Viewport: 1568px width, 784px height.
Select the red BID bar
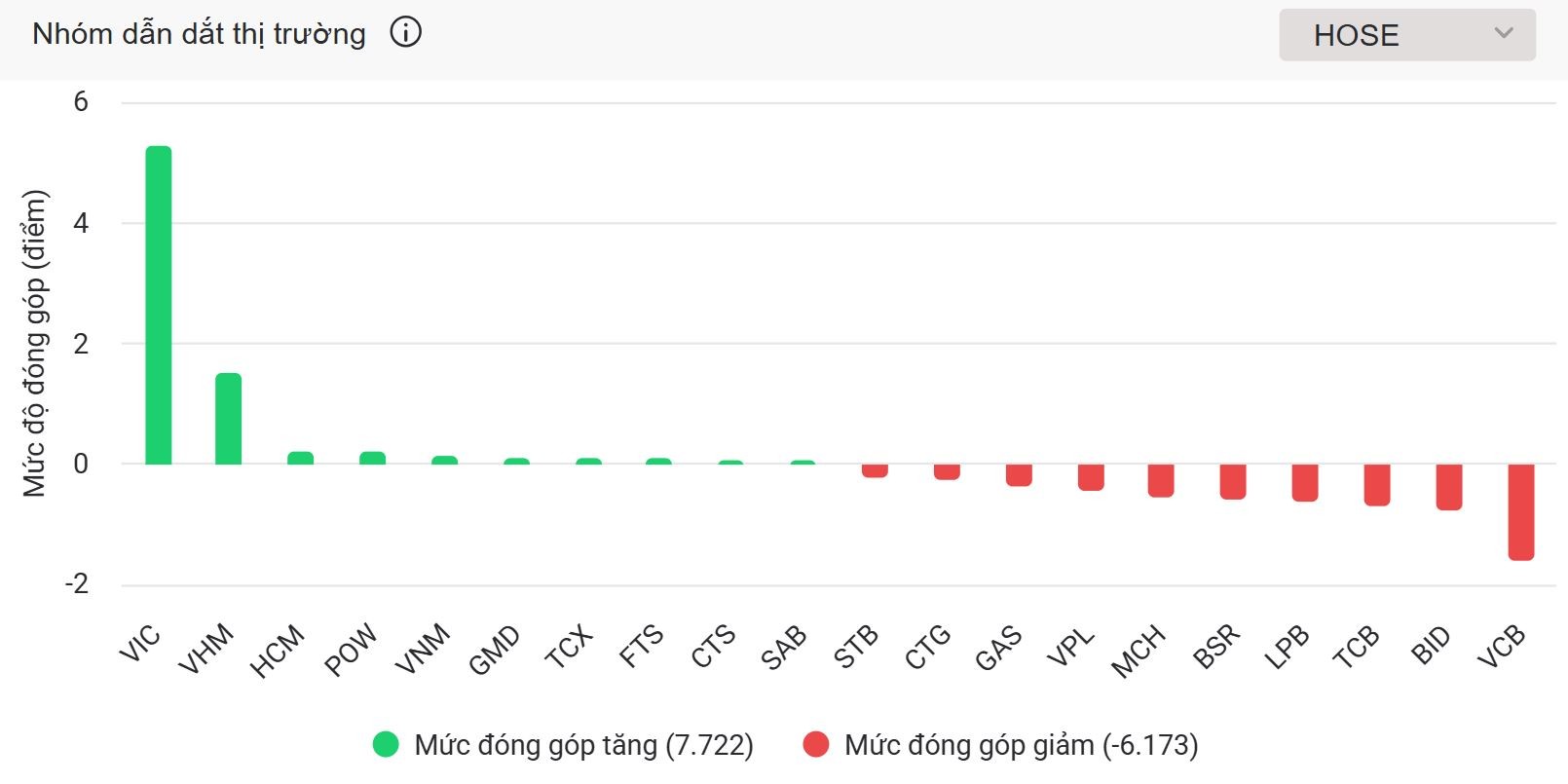[x=1449, y=487]
